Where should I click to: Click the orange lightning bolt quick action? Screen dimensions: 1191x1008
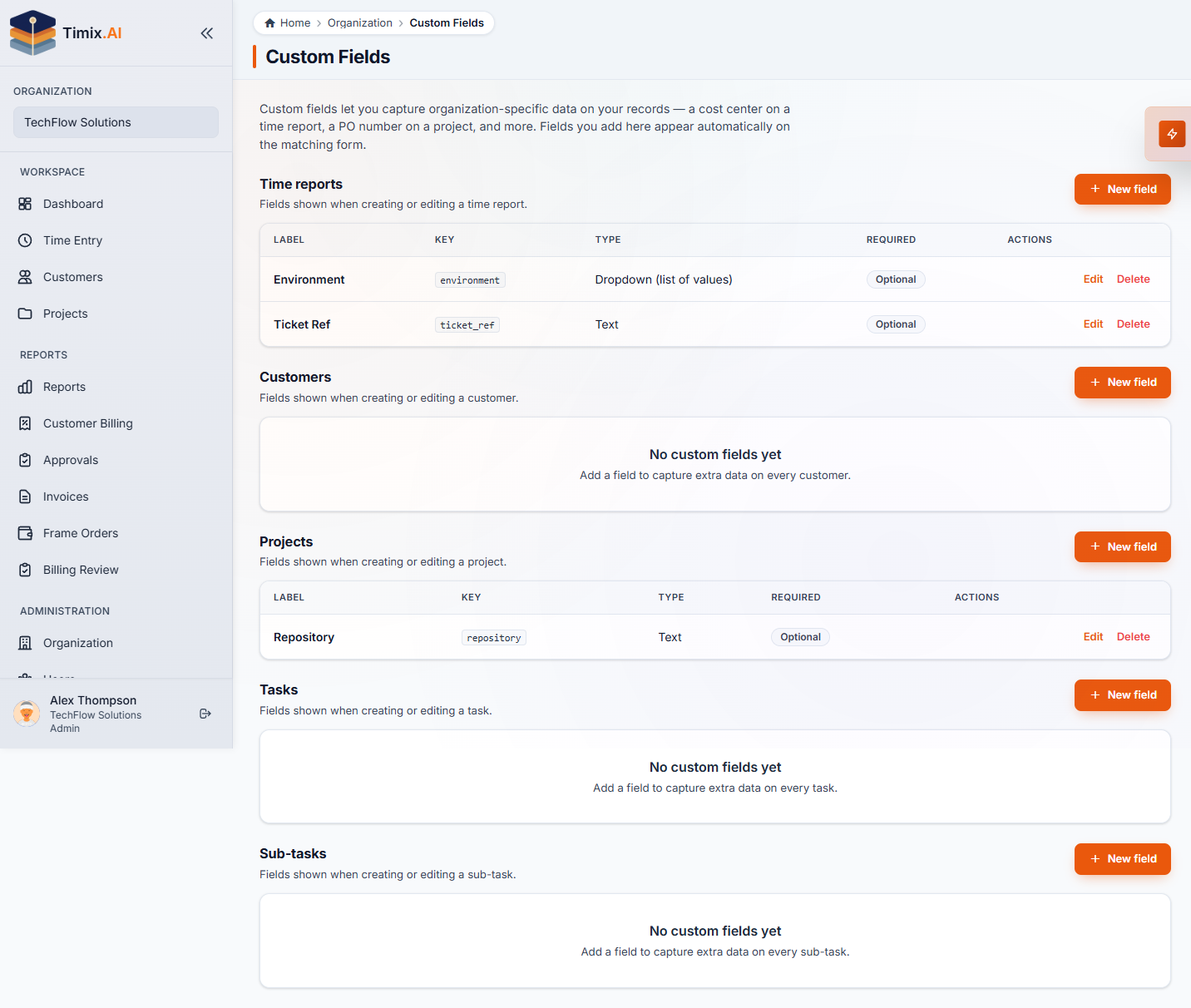[x=1172, y=134]
